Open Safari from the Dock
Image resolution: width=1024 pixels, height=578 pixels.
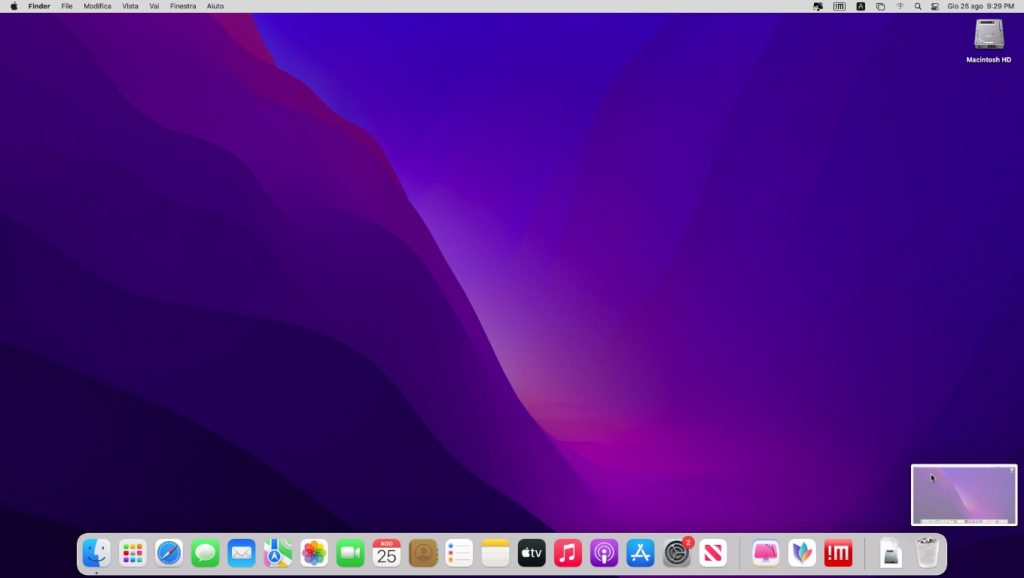[169, 552]
